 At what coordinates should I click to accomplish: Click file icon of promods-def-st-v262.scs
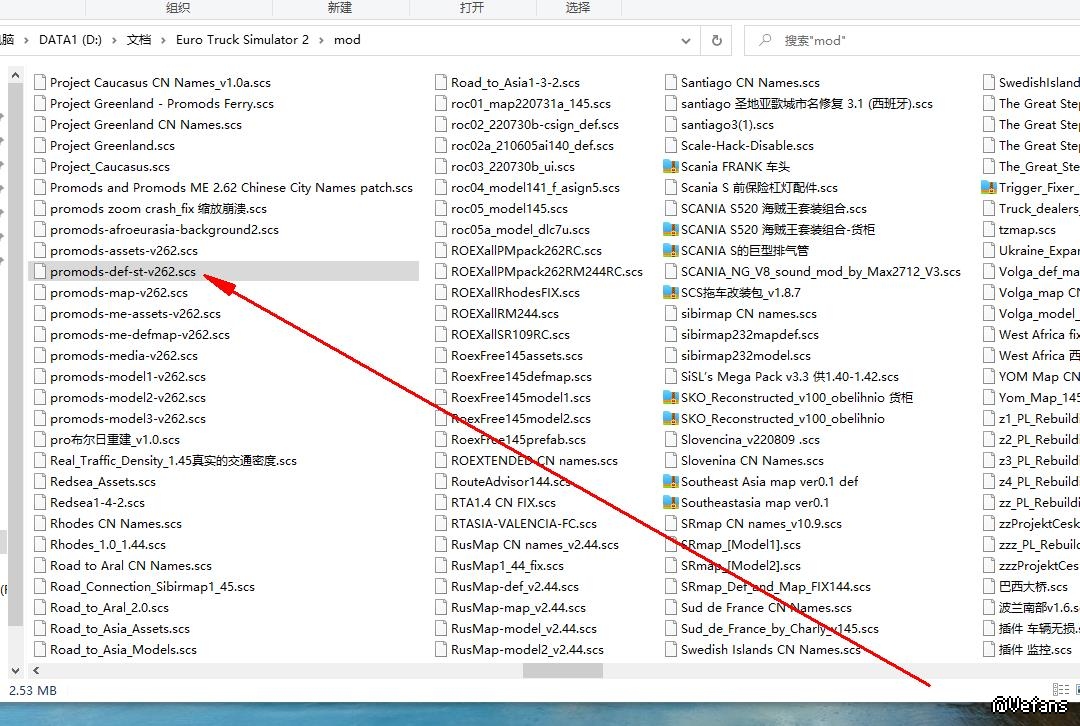pyautogui.click(x=39, y=271)
